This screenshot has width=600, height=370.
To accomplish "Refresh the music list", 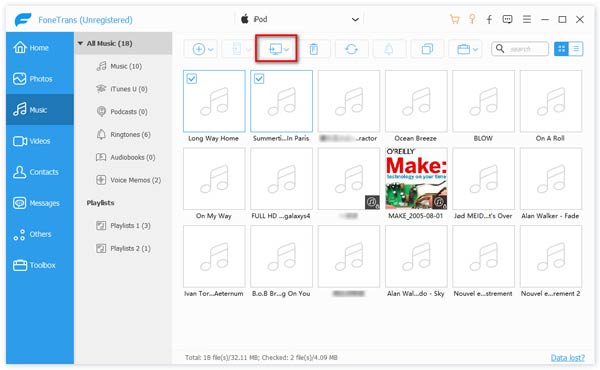I will click(351, 49).
